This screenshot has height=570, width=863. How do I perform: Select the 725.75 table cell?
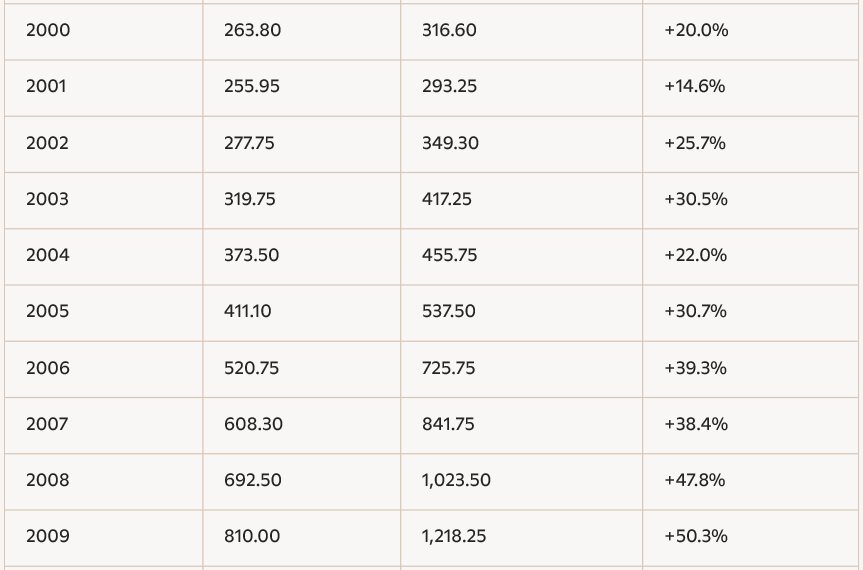(448, 368)
